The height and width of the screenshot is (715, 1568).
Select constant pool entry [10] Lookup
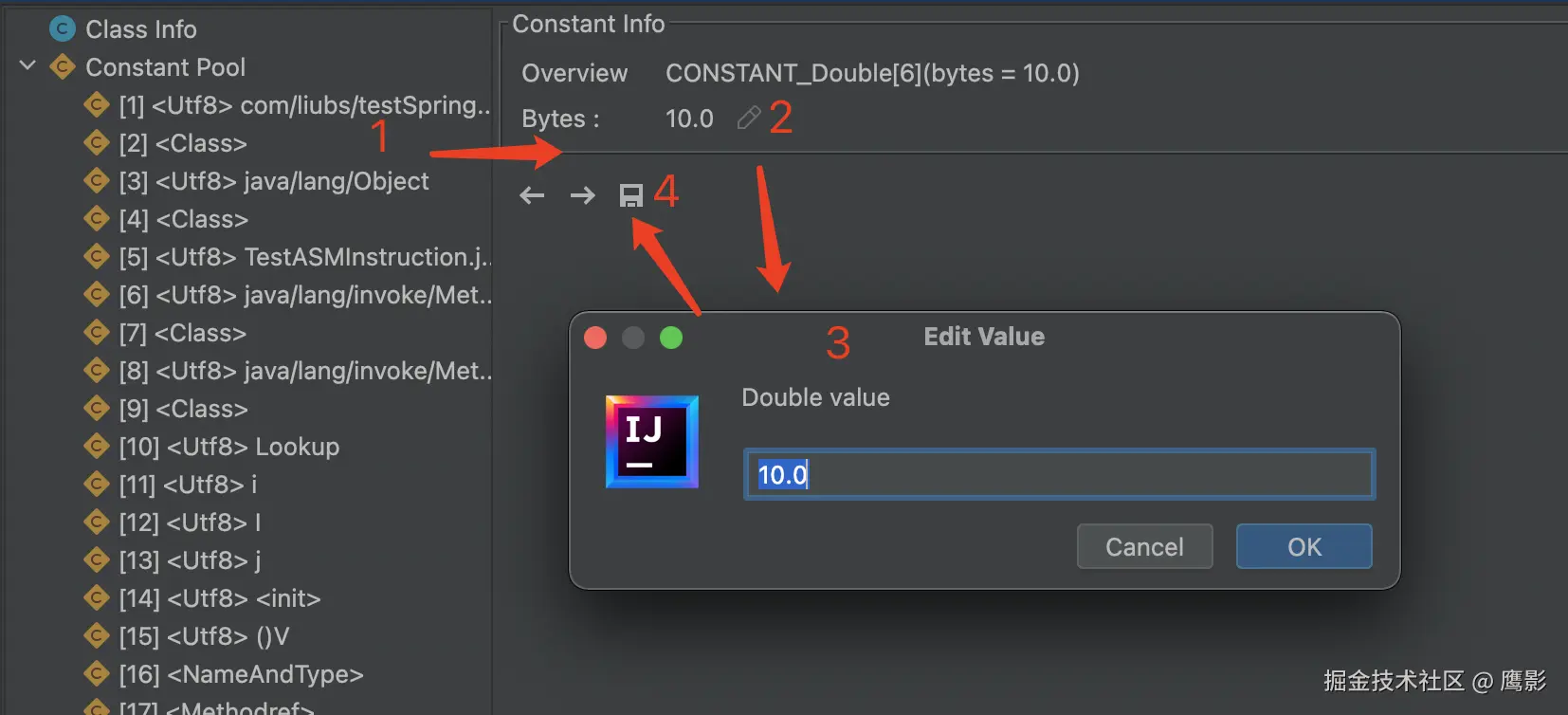click(x=228, y=447)
